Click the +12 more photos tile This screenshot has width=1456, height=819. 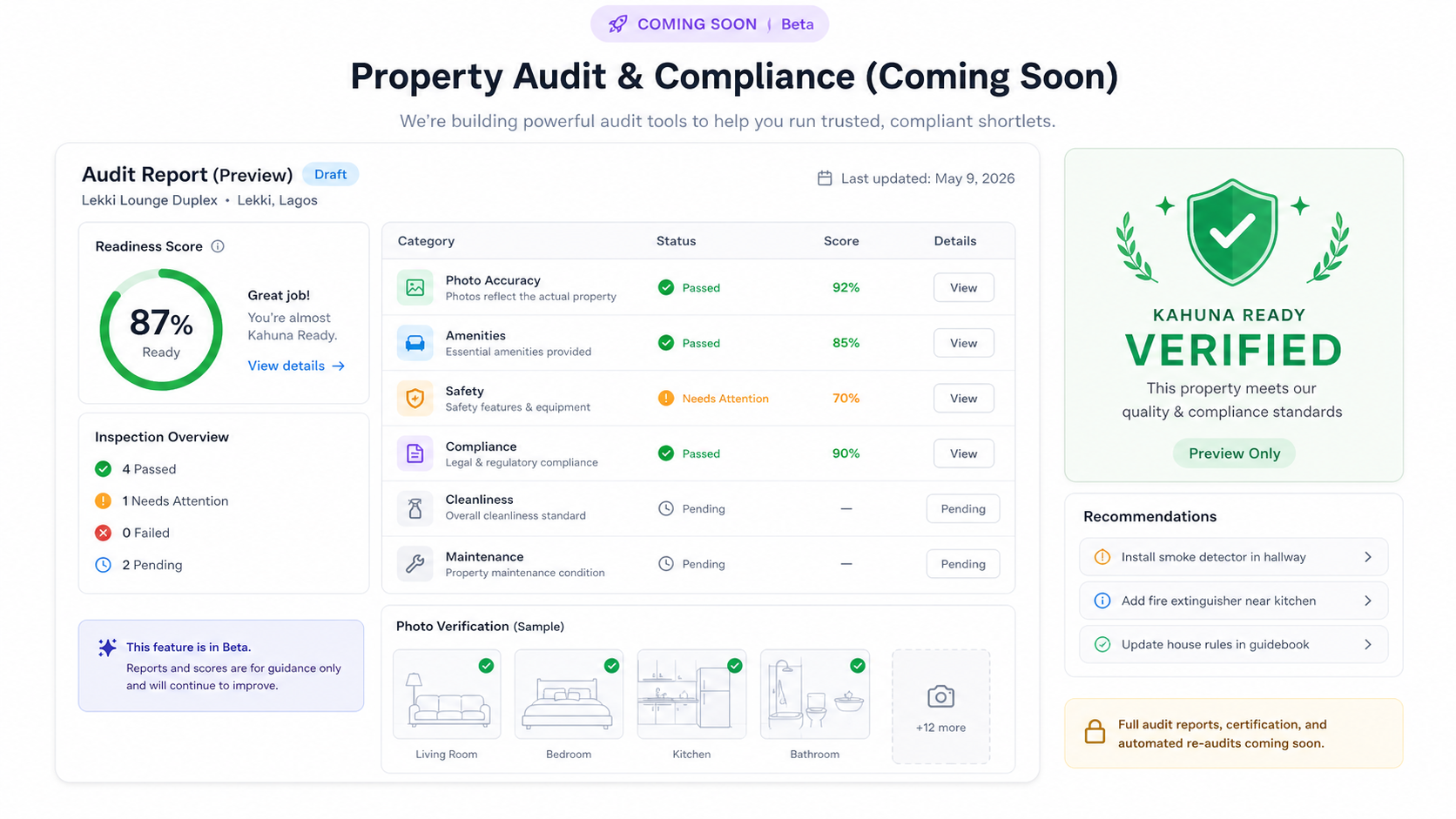coord(940,707)
